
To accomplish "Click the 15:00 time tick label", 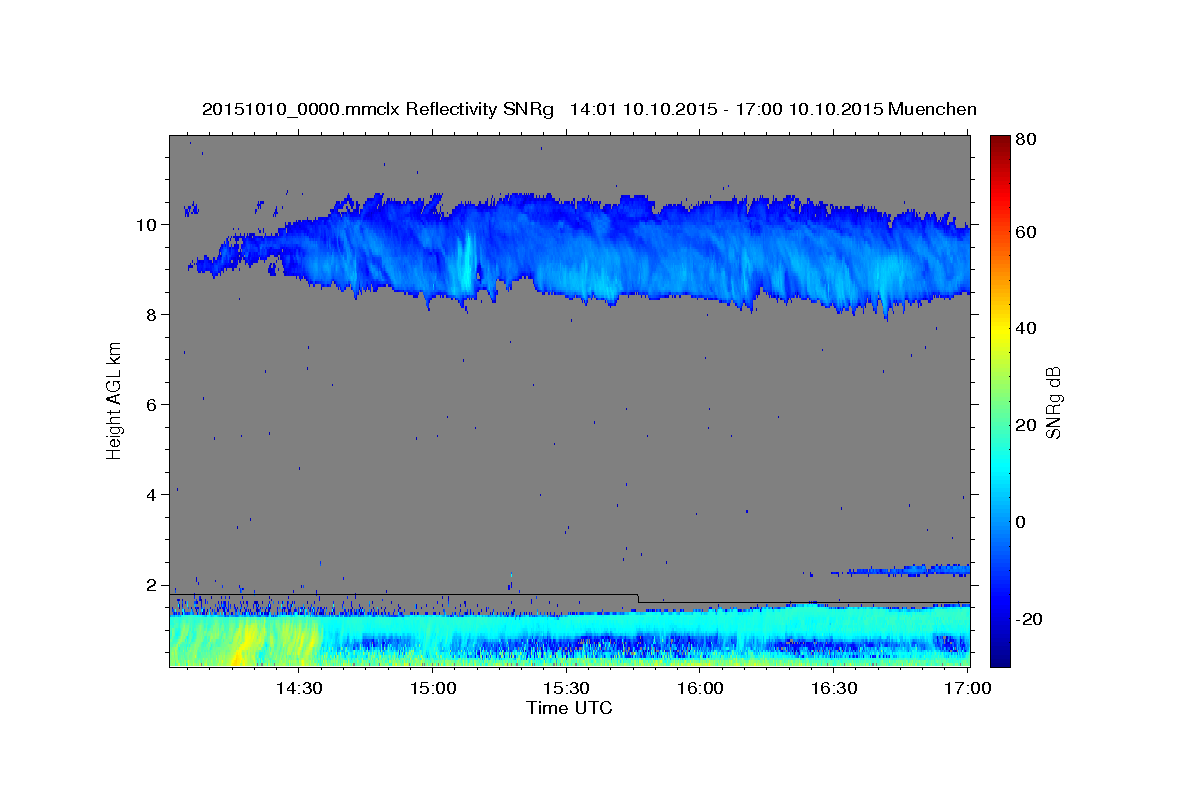I will pos(432,688).
